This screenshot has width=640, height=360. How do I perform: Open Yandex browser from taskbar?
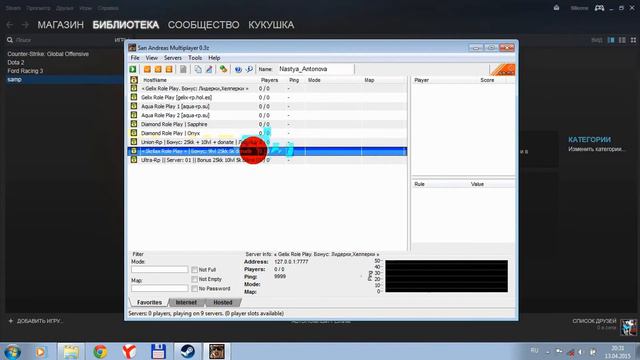pos(129,351)
